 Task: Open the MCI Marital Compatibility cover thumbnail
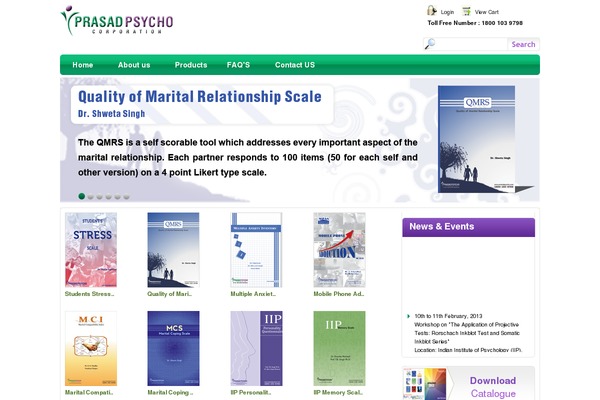pos(91,348)
